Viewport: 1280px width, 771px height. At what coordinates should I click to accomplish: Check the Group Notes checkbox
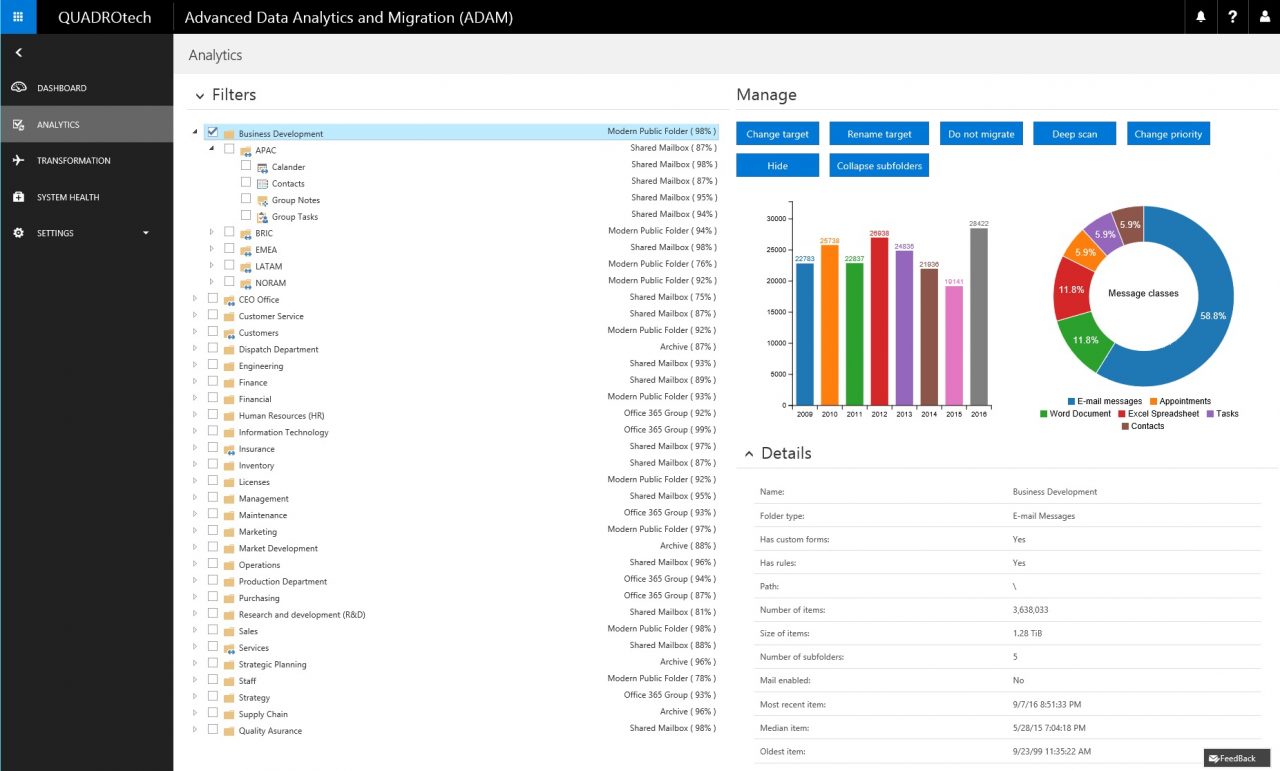246,198
